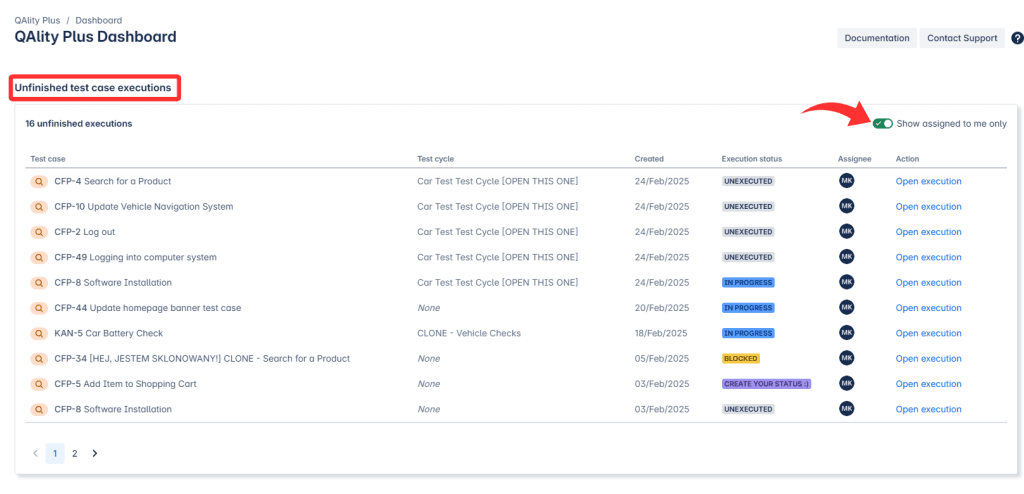The height and width of the screenshot is (494, 1024).
Task: Toggle Show assigned to me only switch
Action: 883,124
